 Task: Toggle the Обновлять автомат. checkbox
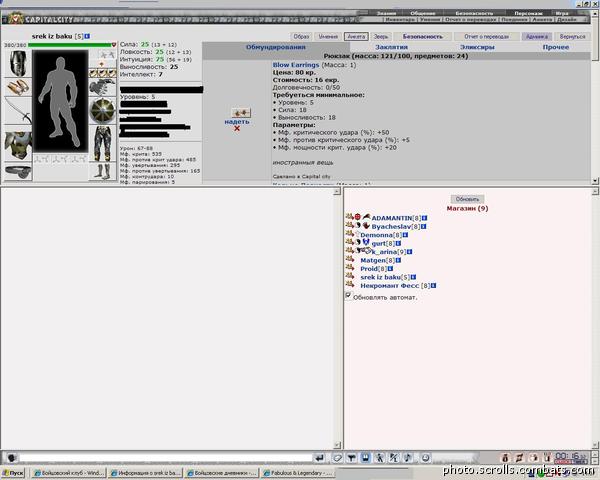click(348, 296)
